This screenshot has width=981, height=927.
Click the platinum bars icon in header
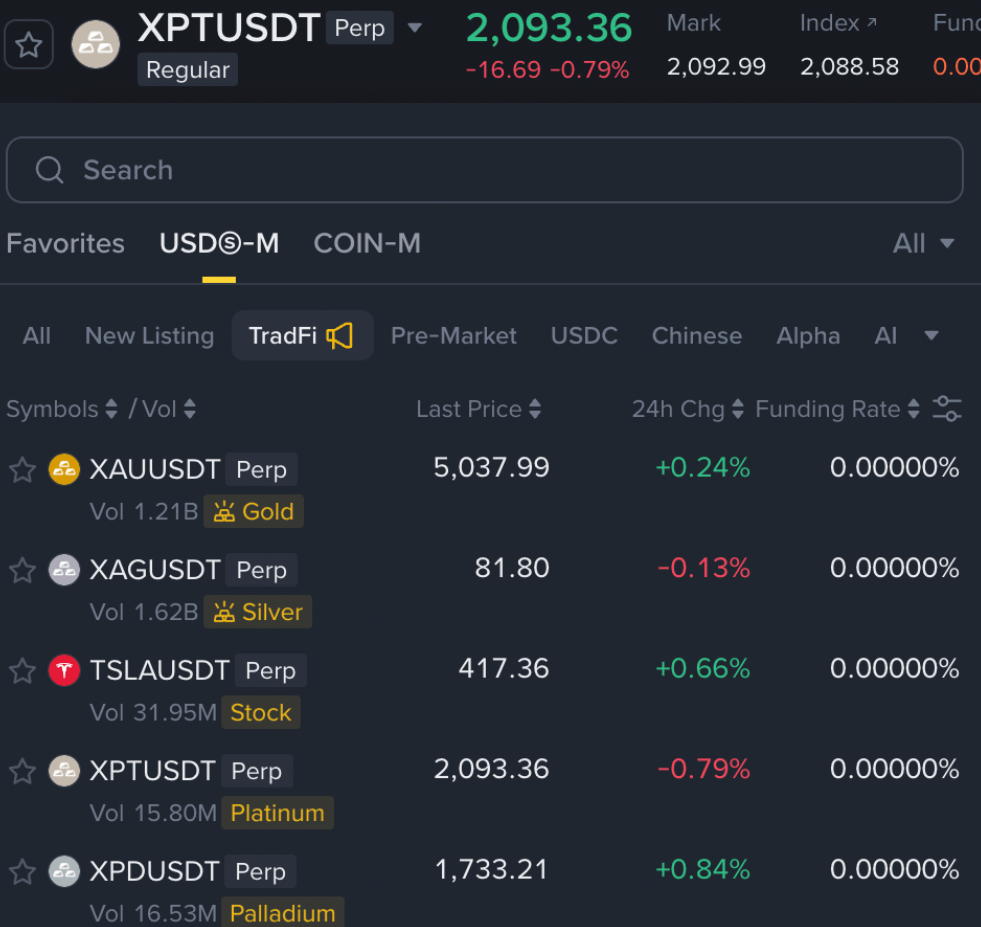click(96, 44)
